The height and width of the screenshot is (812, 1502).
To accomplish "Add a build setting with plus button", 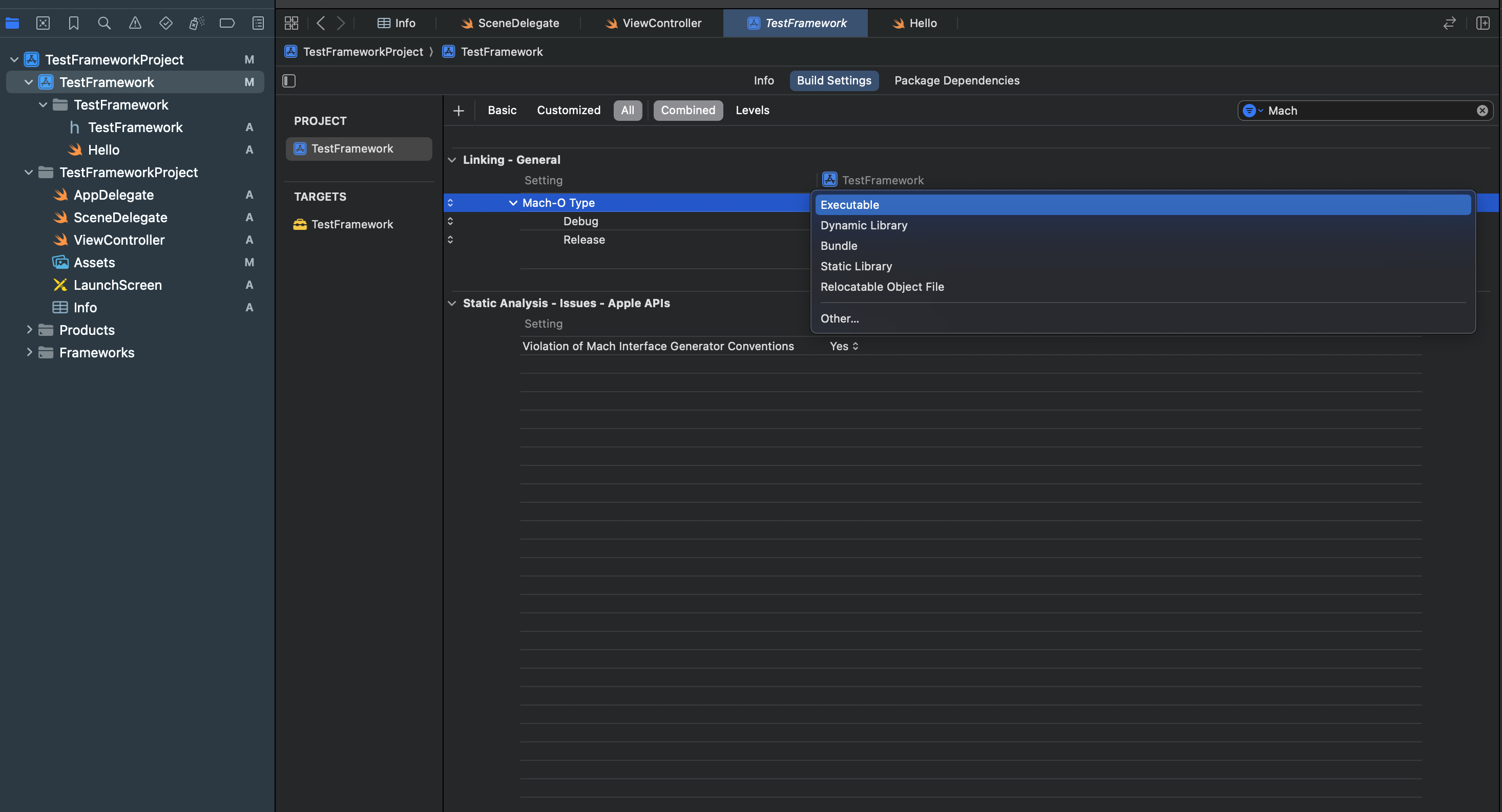I will (x=459, y=111).
